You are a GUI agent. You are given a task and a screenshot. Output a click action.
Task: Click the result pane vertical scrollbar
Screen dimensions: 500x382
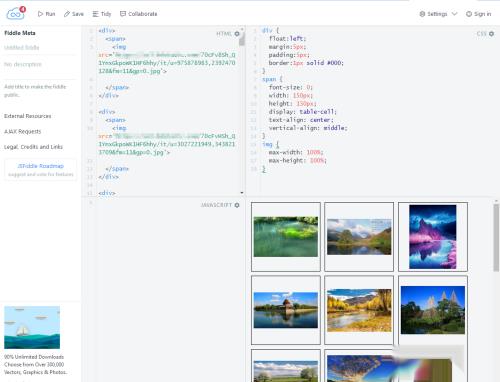pos(496,238)
